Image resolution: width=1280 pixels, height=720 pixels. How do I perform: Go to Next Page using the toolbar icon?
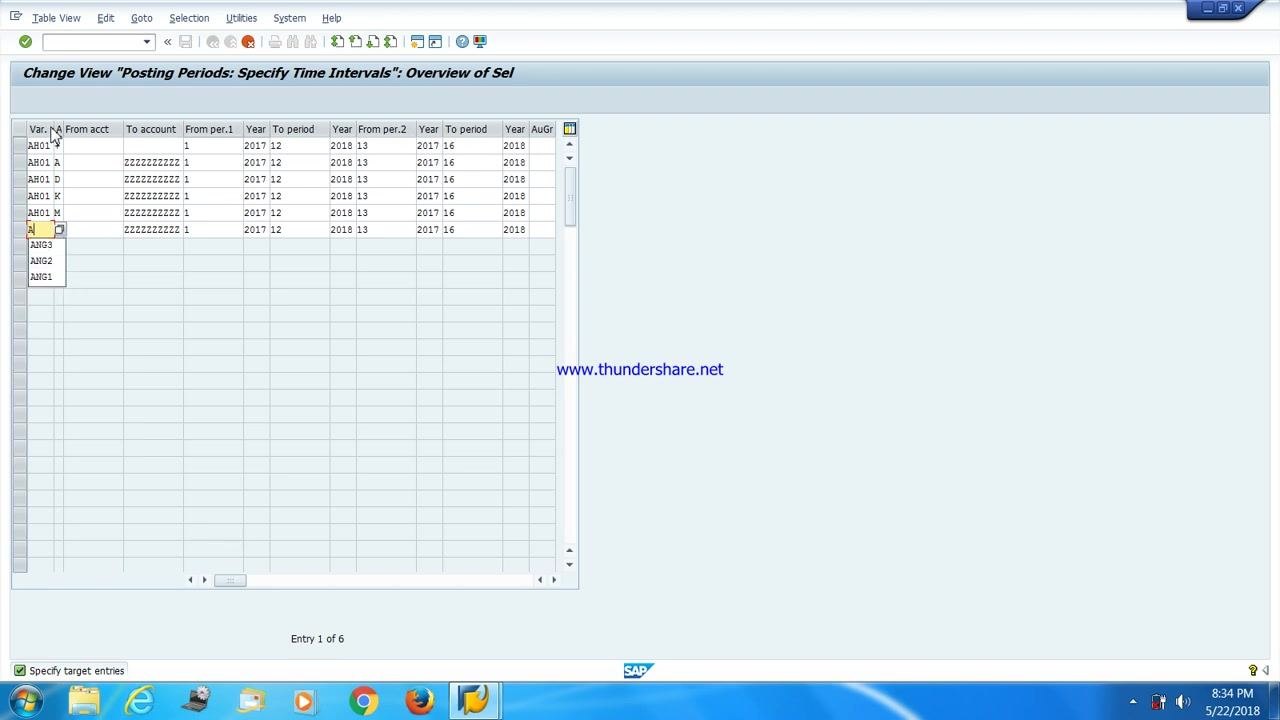pos(373,42)
